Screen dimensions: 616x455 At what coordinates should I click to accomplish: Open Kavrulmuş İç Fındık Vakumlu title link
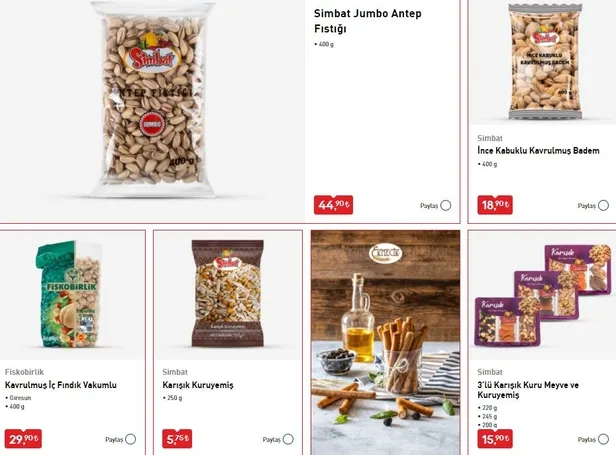click(x=60, y=385)
